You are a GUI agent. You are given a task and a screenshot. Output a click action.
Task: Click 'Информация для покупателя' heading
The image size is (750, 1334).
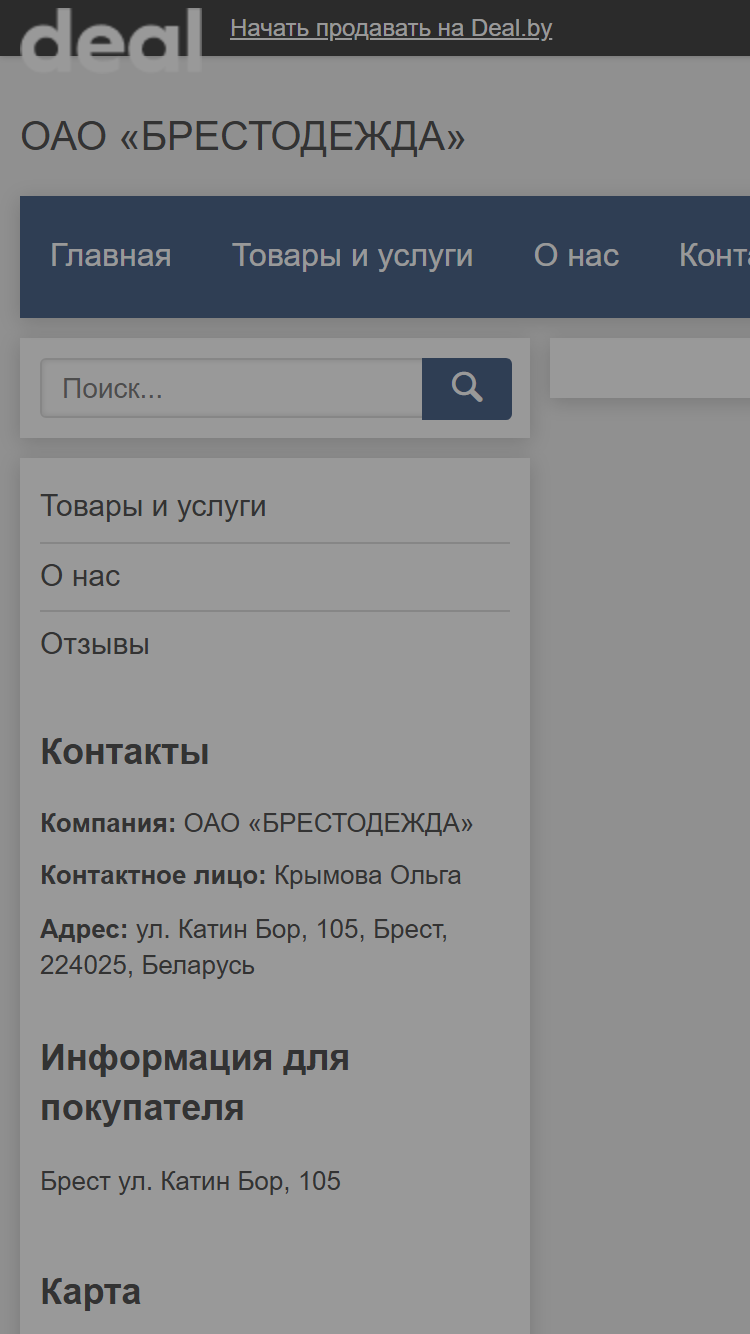click(195, 1083)
